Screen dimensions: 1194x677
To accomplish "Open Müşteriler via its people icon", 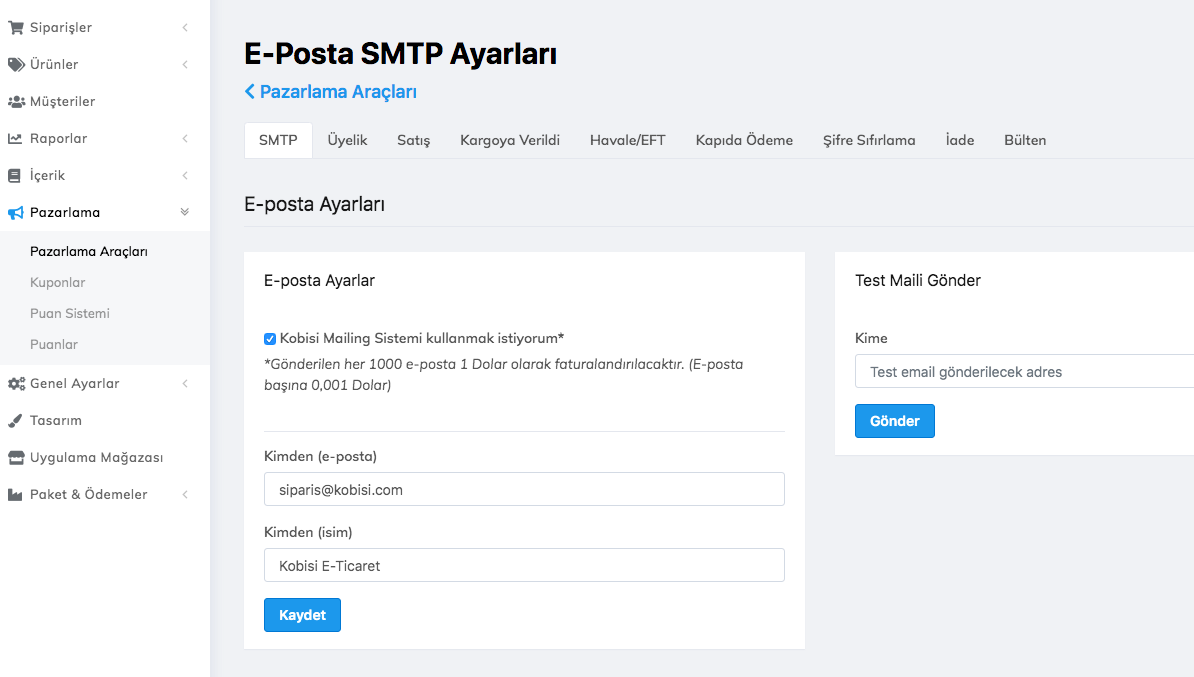I will (15, 102).
